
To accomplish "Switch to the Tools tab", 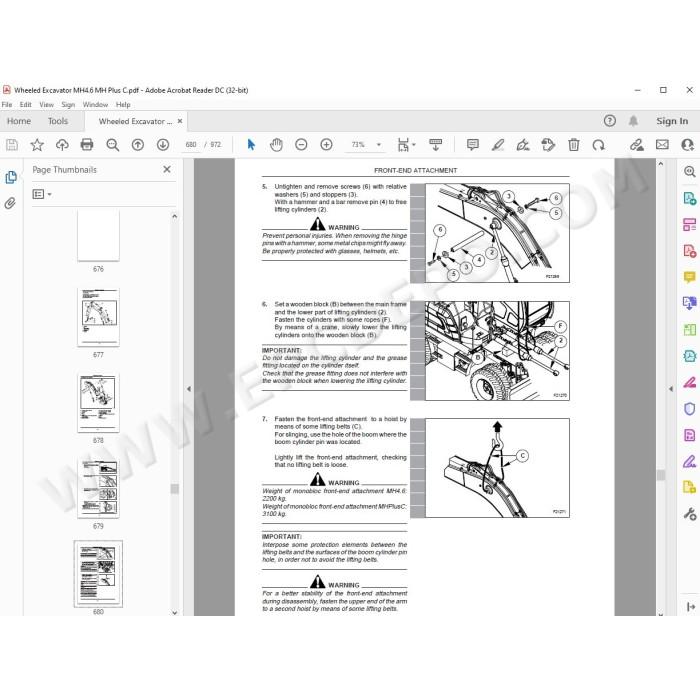I will [58, 121].
